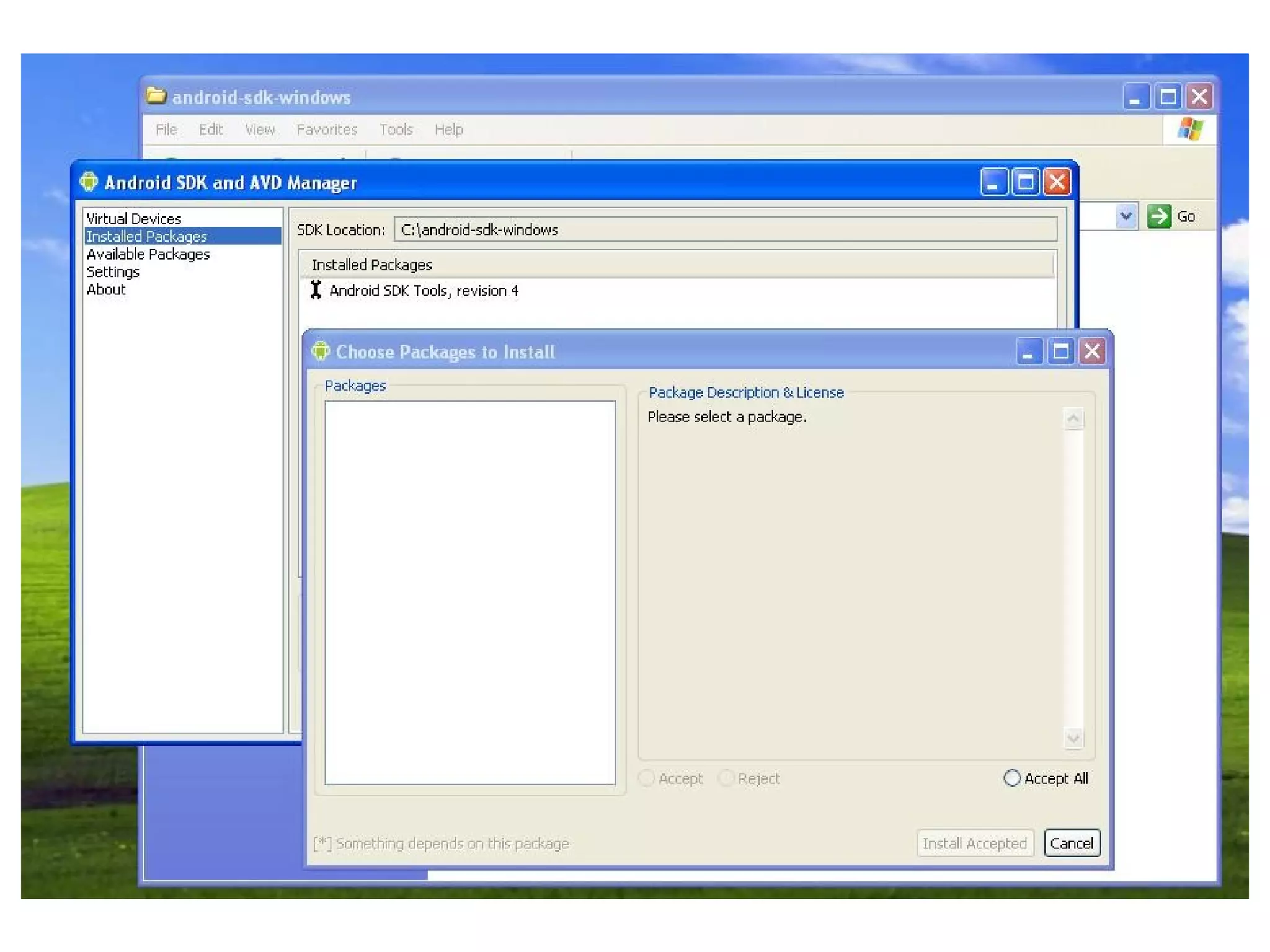Click the Install Accepted button
This screenshot has width=1270, height=952.
pos(974,843)
